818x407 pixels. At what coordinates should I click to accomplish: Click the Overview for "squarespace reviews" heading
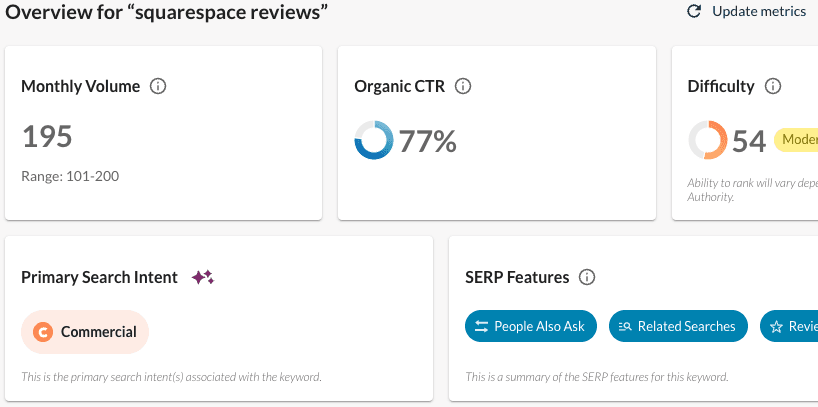(164, 13)
